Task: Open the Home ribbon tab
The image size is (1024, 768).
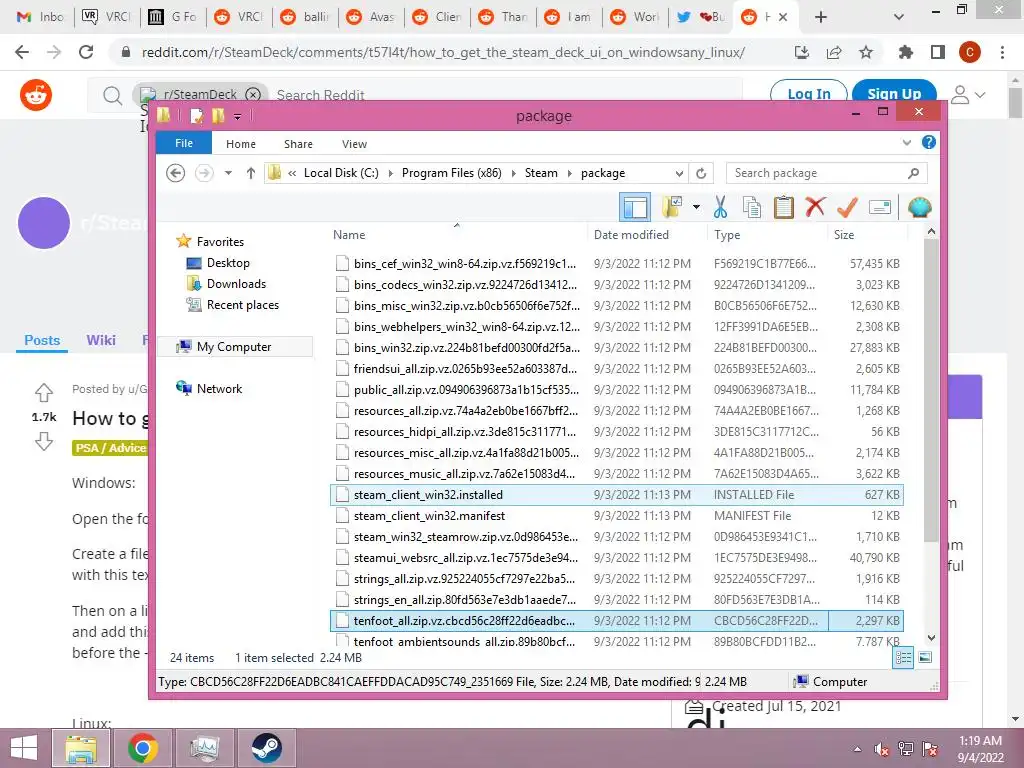Action: [x=241, y=144]
